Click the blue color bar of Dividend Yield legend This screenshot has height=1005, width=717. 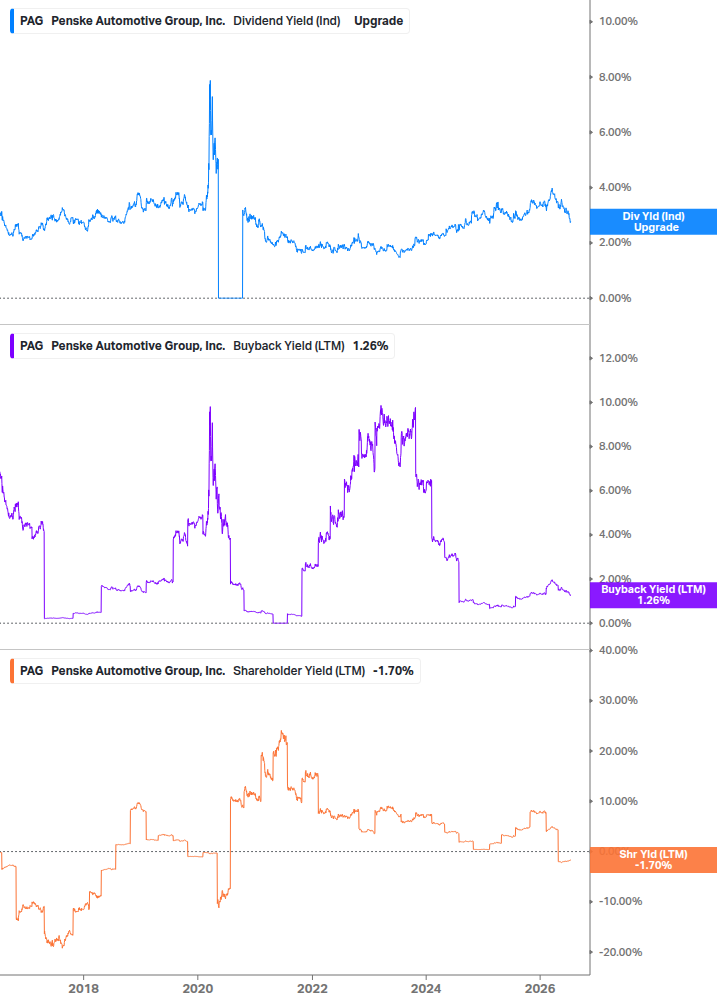coord(12,21)
